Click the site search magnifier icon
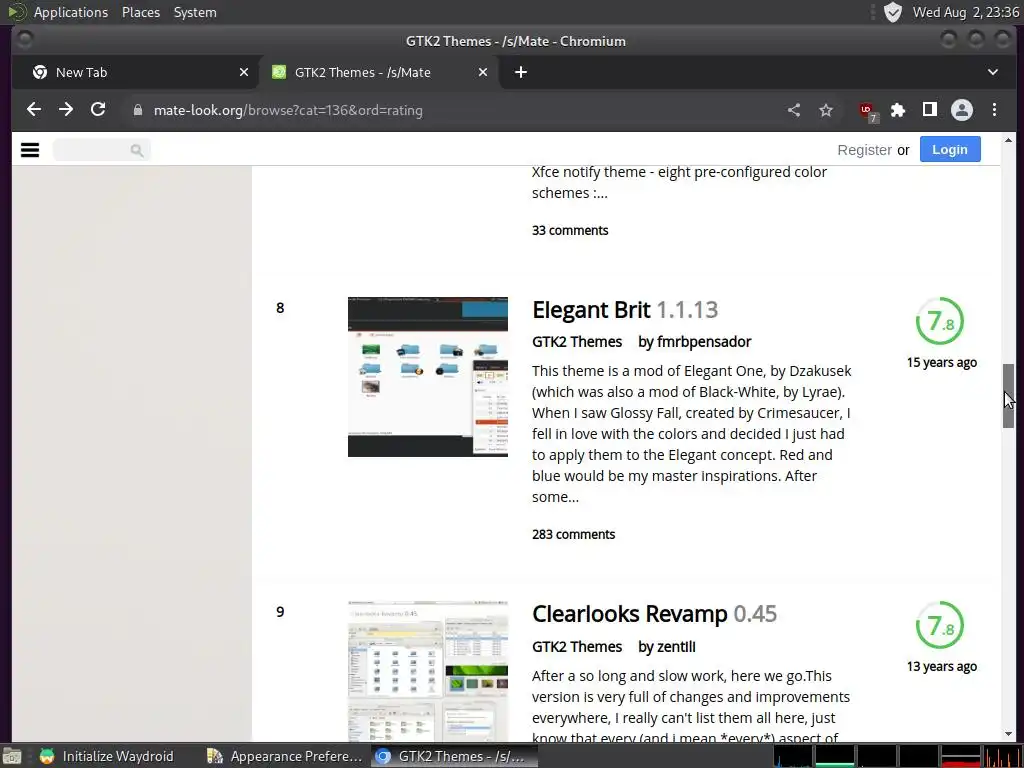 pos(136,150)
